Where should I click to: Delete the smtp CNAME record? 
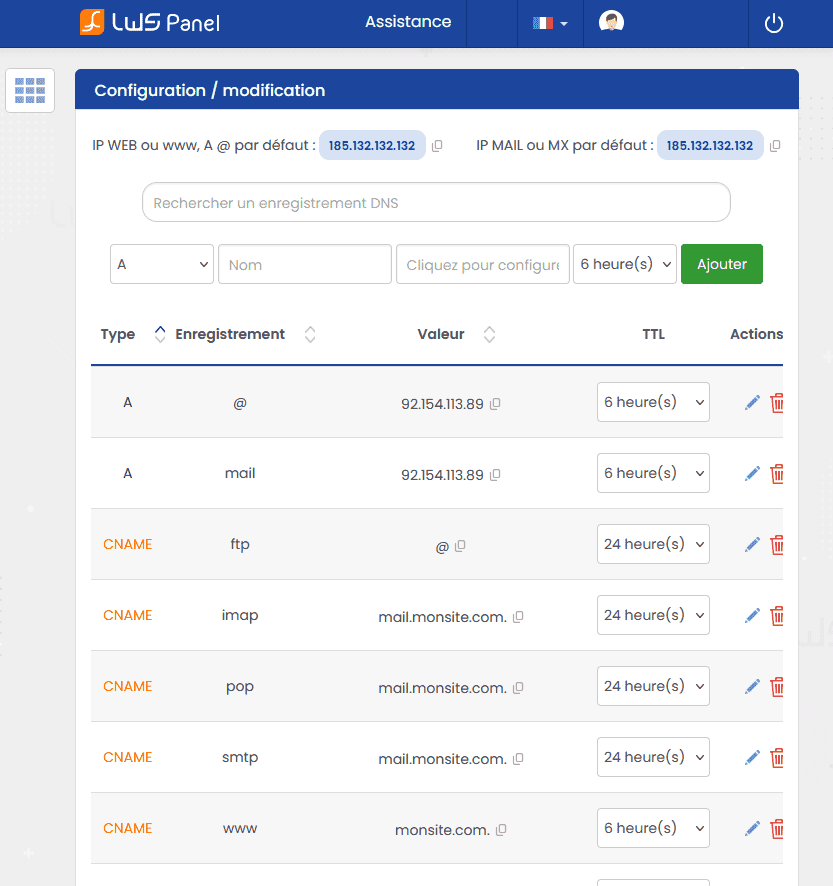(777, 758)
